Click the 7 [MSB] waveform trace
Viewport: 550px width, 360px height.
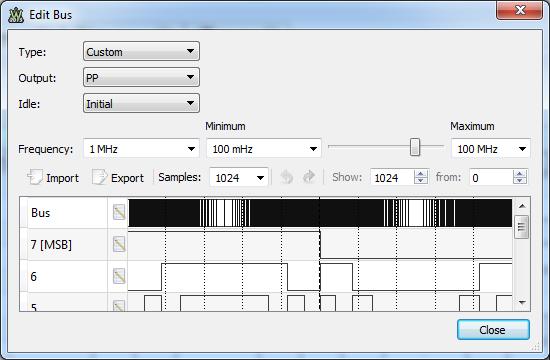click(x=320, y=245)
